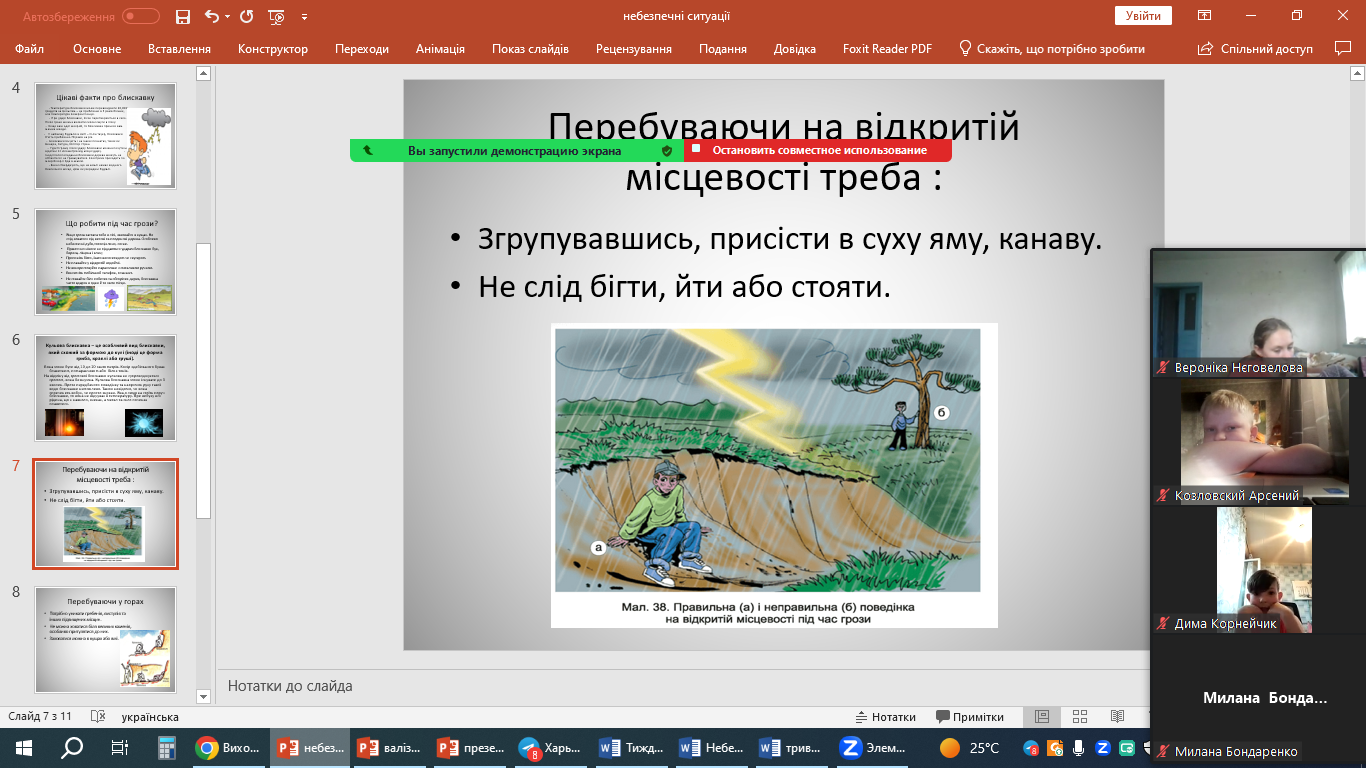Toggle the Автозбереження switch
The width and height of the screenshot is (1366, 768).
(x=140, y=17)
